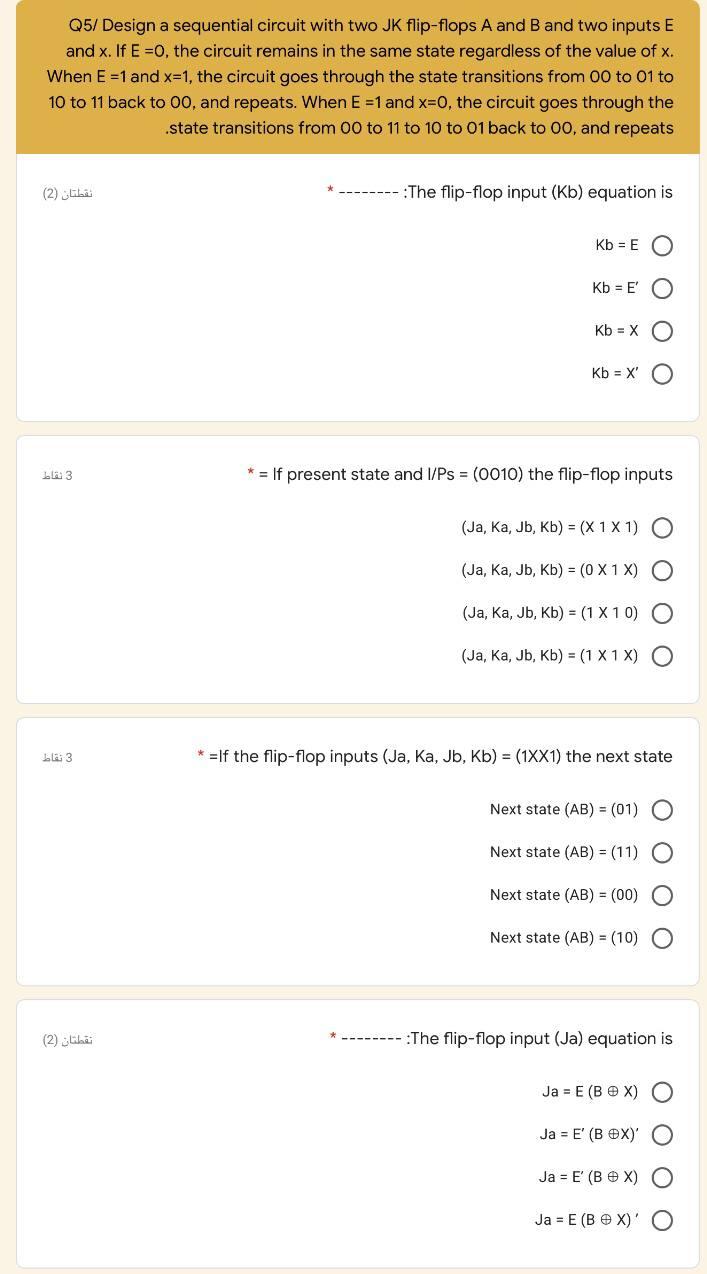The image size is (707, 1274).
Task: Choose "Next state (AB) = (11)"
Action: click(x=662, y=852)
